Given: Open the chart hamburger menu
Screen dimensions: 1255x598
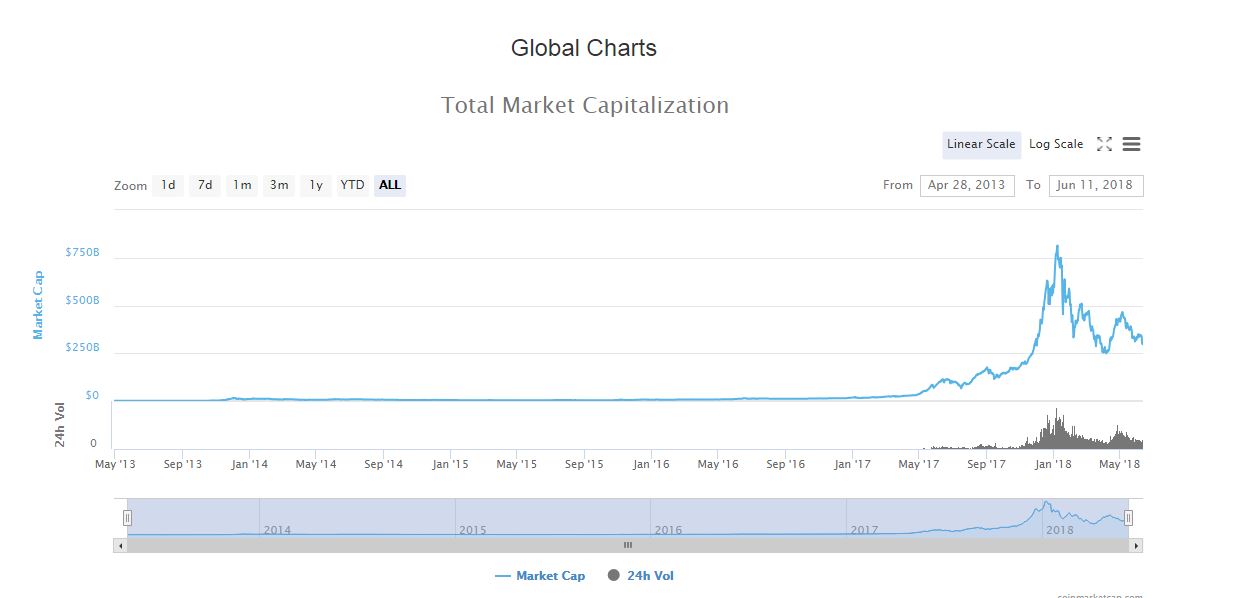Looking at the screenshot, I should coord(1131,144).
